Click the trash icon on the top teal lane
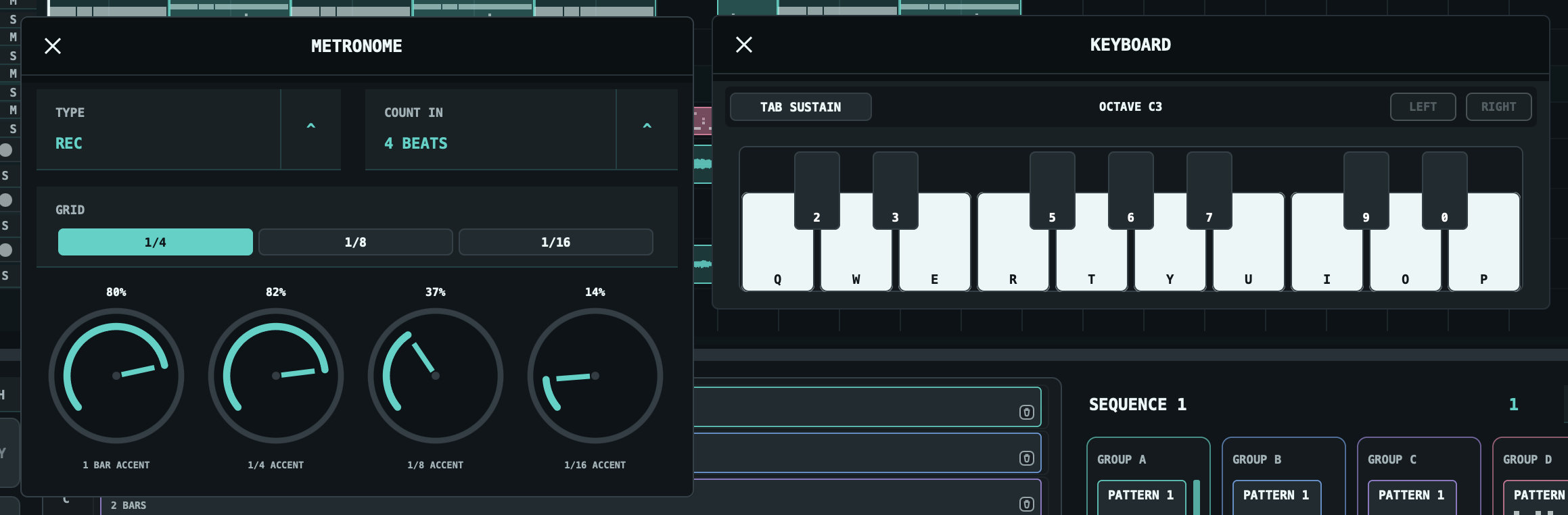Image resolution: width=1568 pixels, height=515 pixels. click(1027, 412)
